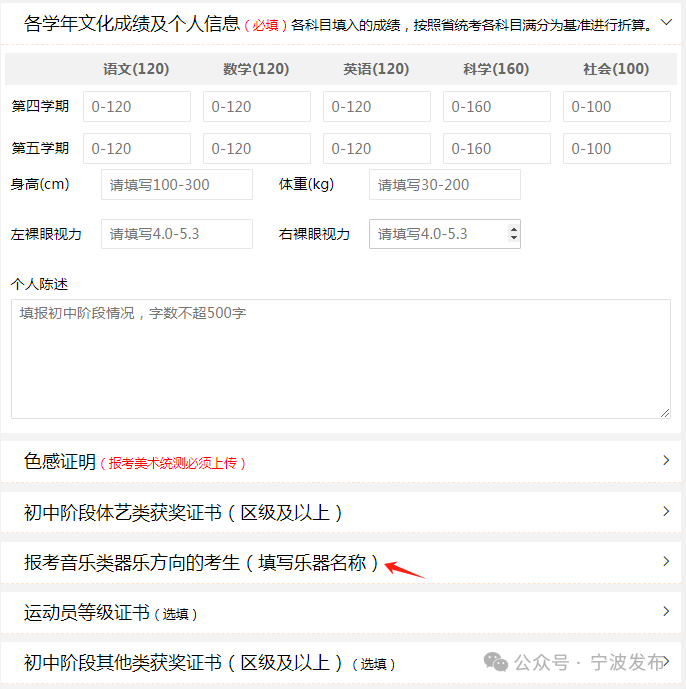Click the 第四学期 数学 score field
The image size is (686, 689).
coord(257,107)
